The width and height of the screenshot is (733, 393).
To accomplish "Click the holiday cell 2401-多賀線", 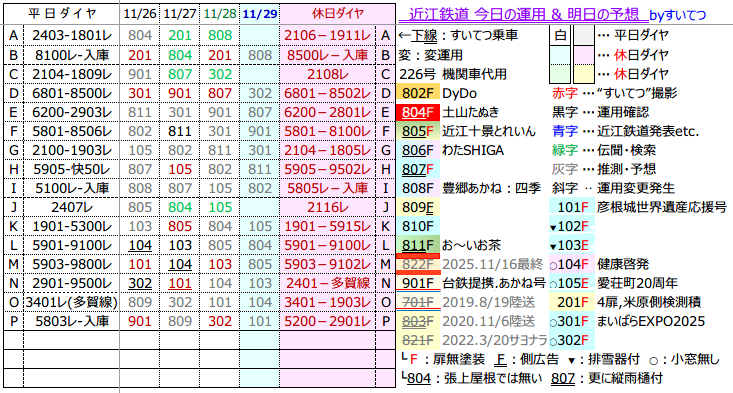I will pyautogui.click(x=328, y=283).
